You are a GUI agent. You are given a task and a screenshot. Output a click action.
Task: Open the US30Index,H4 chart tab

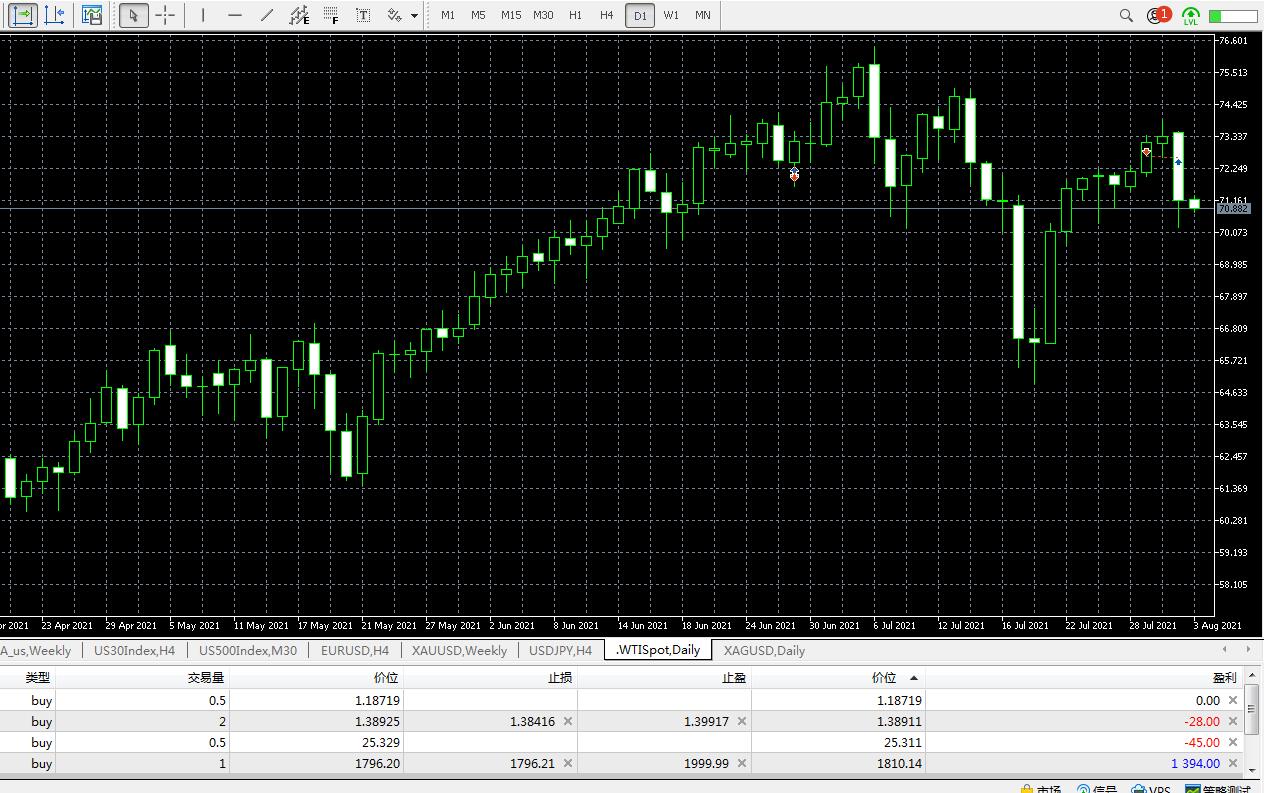[x=134, y=650]
